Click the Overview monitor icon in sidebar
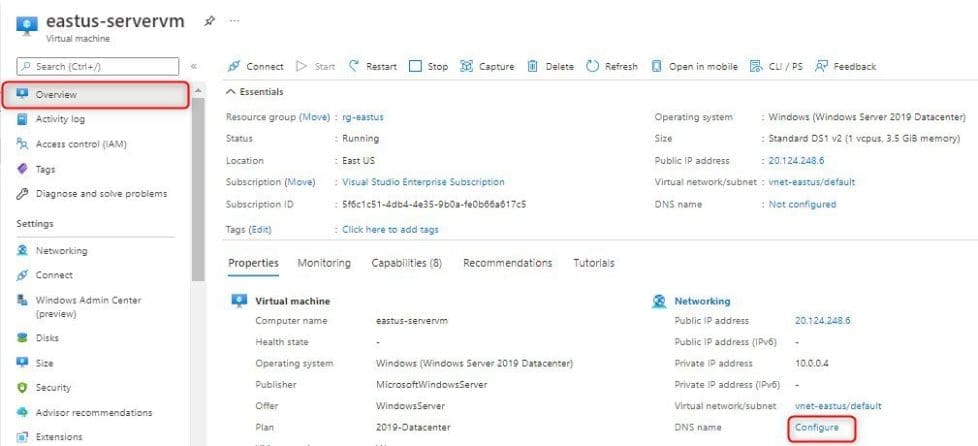978x446 pixels. (22, 94)
